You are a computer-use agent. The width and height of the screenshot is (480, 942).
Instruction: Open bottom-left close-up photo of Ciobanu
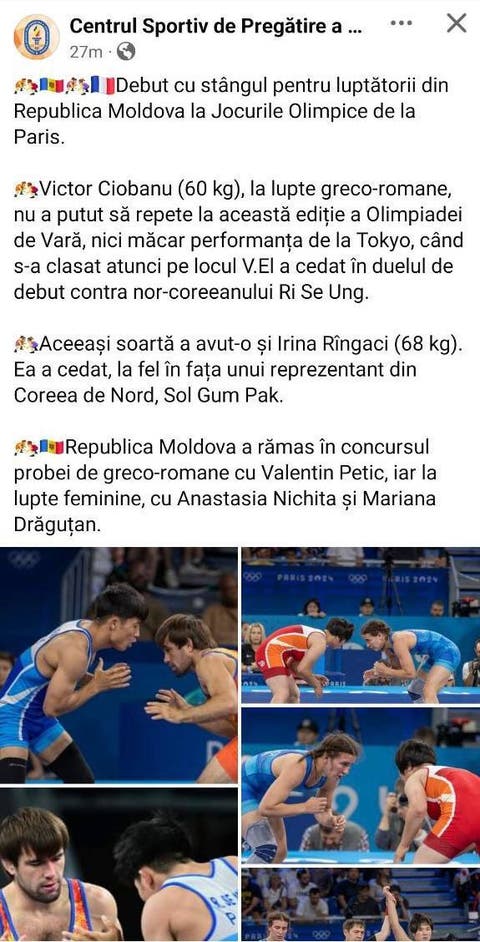119,865
